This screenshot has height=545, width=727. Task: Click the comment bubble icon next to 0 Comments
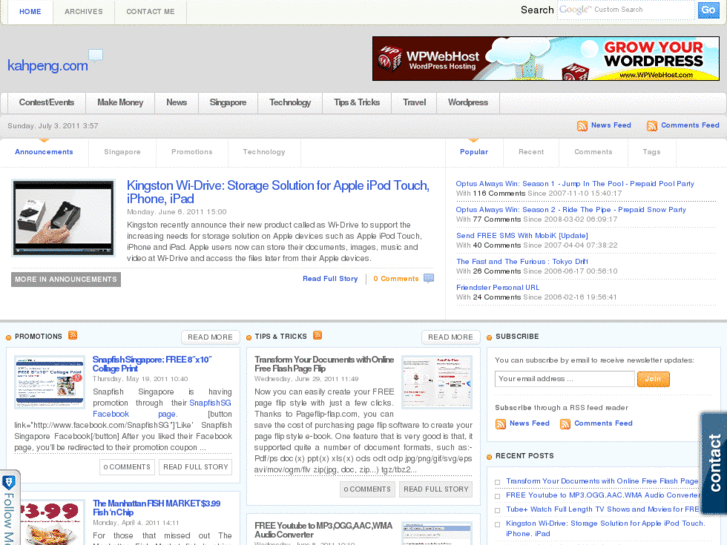tap(429, 279)
